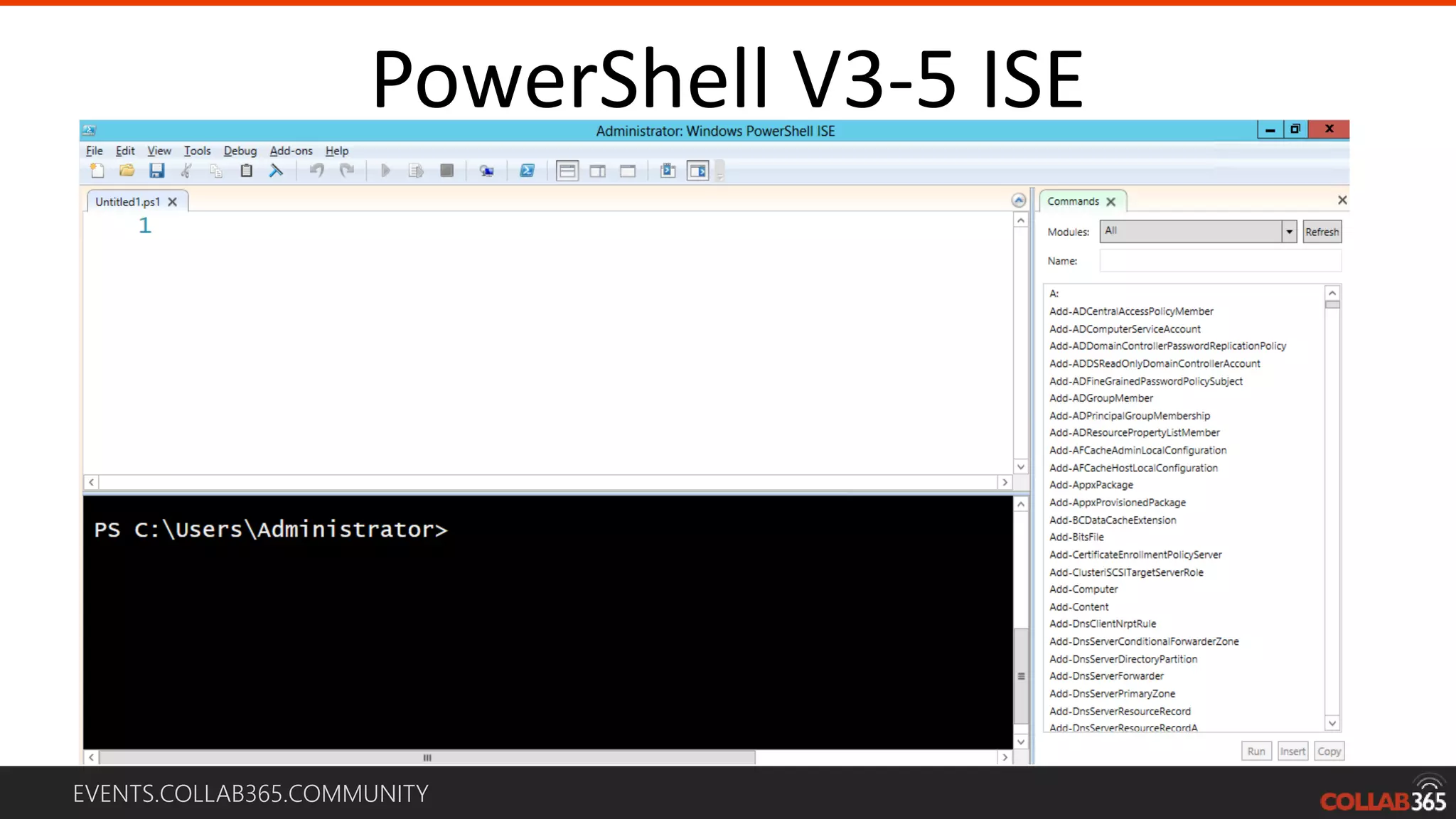The width and height of the screenshot is (1456, 819).
Task: Click the New script toolbar icon
Action: click(97, 171)
